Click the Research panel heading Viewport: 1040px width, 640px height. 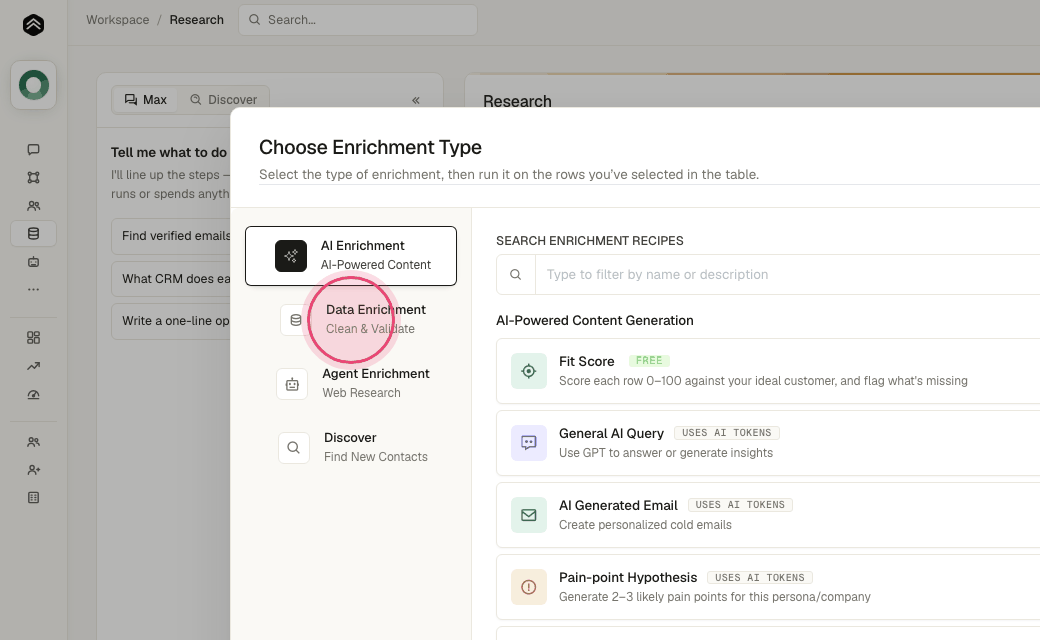tap(517, 101)
